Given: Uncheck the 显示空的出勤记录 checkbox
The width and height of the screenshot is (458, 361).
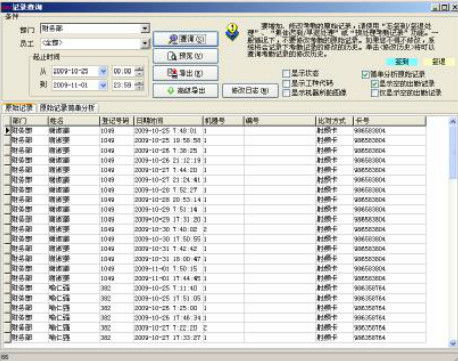Looking at the screenshot, I should click(375, 84).
